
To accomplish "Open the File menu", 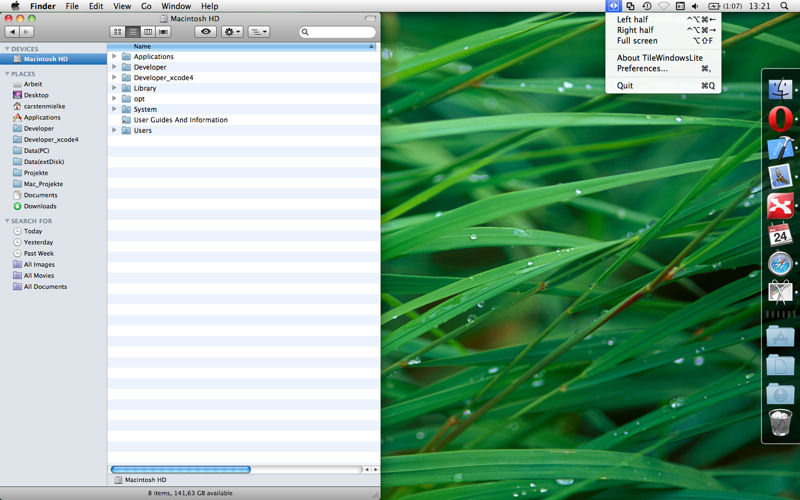I will [x=72, y=6].
